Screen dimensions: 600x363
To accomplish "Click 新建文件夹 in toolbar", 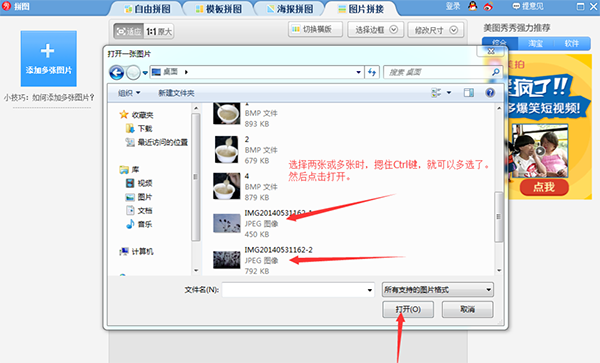I will coord(176,93).
